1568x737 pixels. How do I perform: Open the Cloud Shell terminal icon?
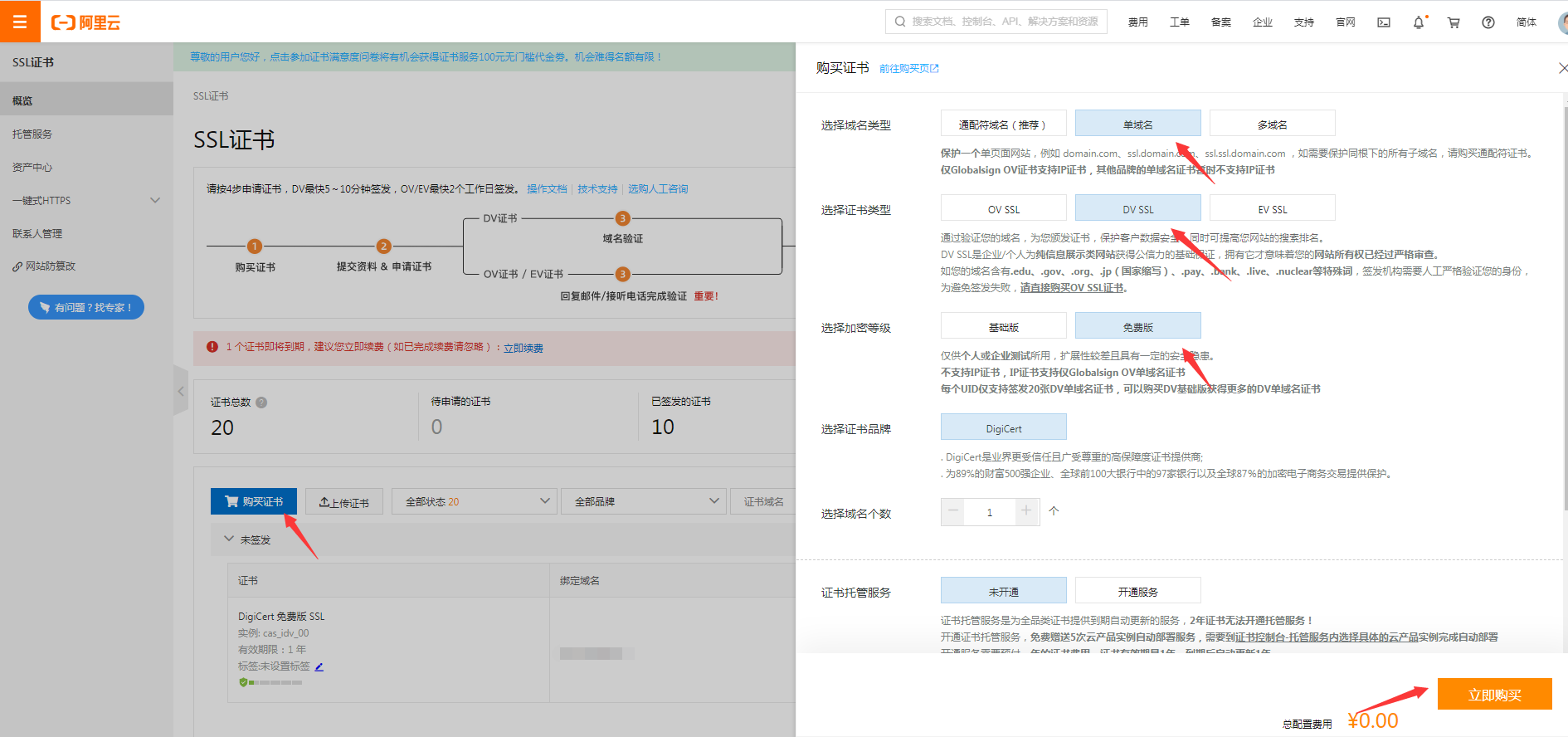(x=1384, y=22)
